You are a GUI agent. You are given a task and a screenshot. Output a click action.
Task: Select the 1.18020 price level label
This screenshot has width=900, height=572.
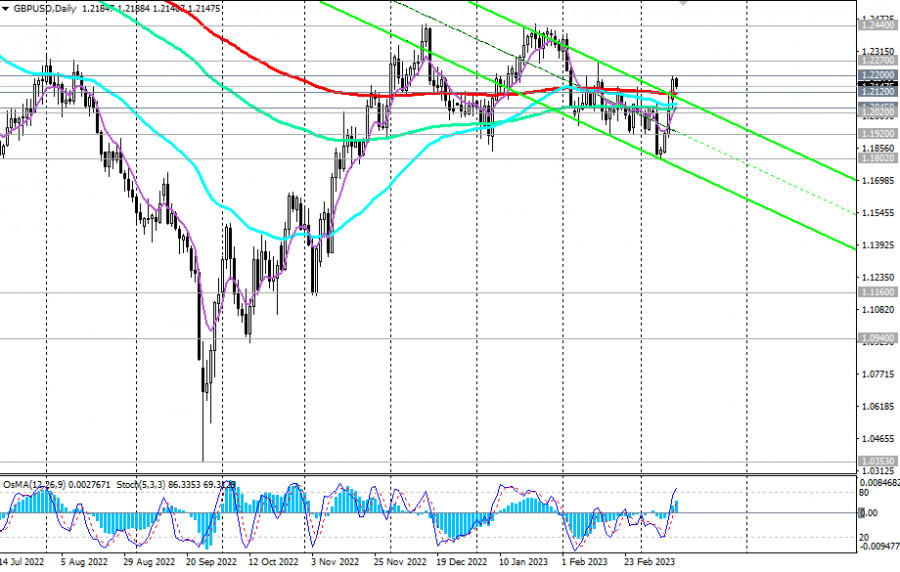pos(877,158)
